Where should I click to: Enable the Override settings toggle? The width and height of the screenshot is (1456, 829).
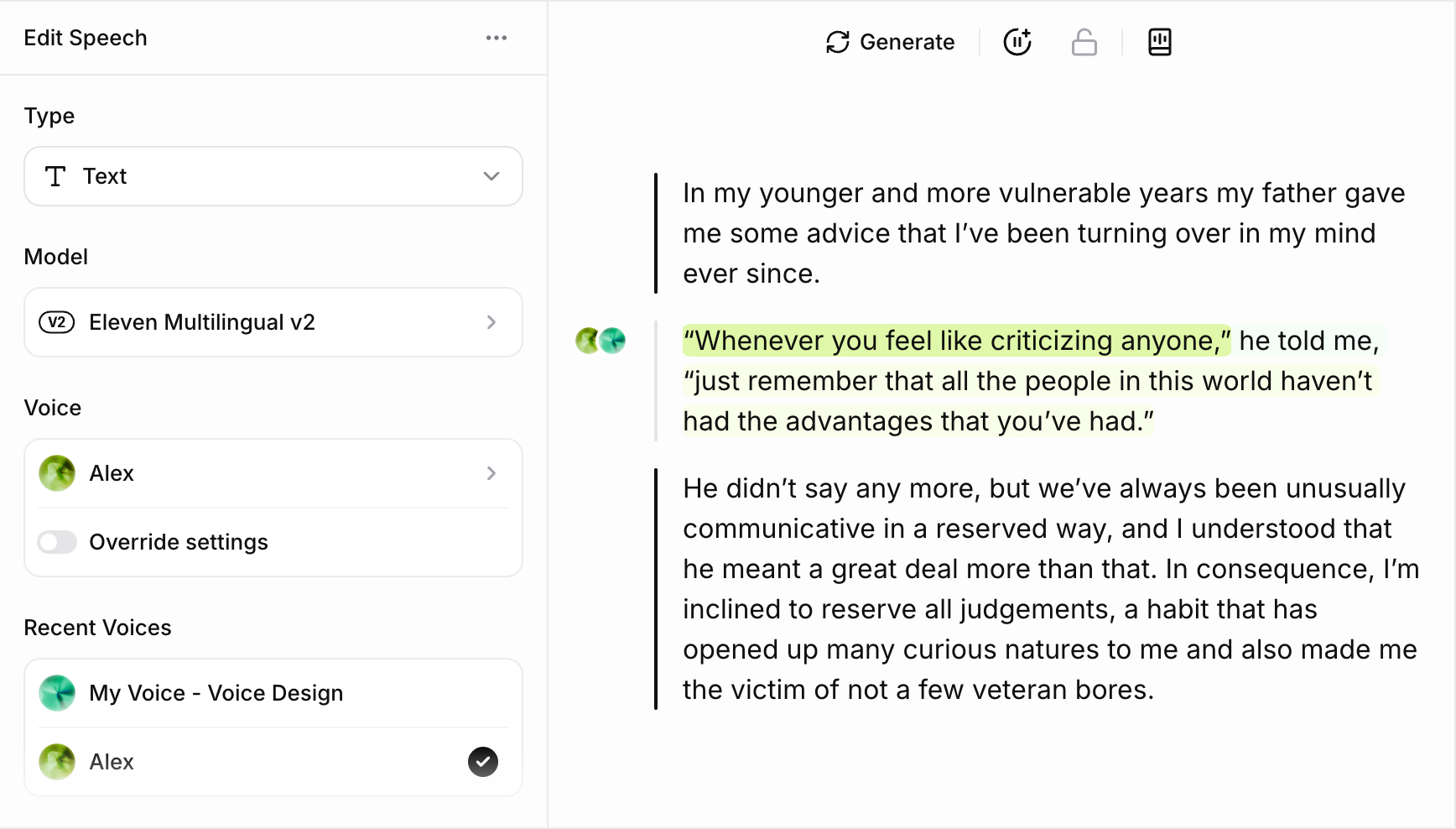click(x=56, y=542)
